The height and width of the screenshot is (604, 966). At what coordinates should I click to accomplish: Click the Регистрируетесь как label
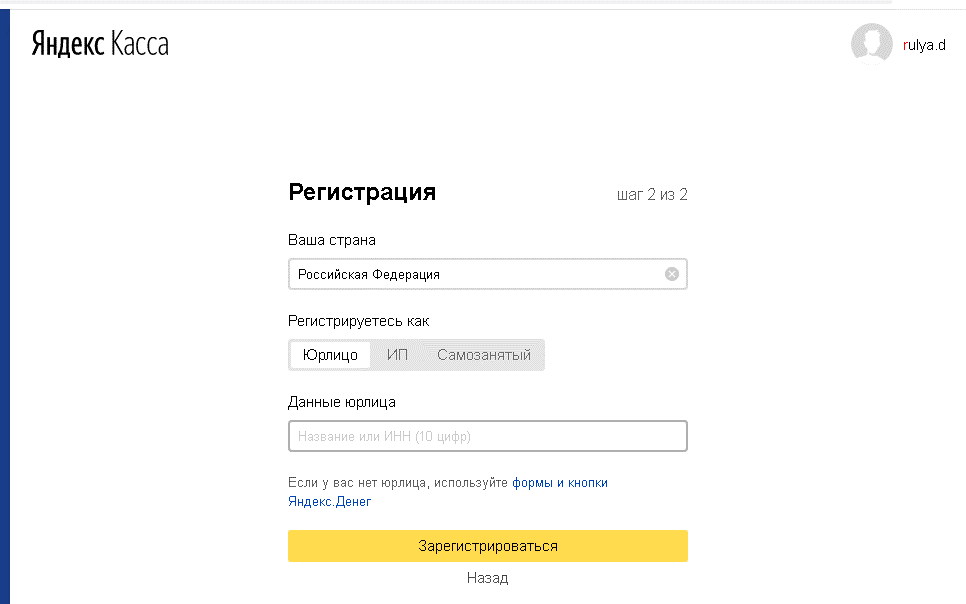358,321
